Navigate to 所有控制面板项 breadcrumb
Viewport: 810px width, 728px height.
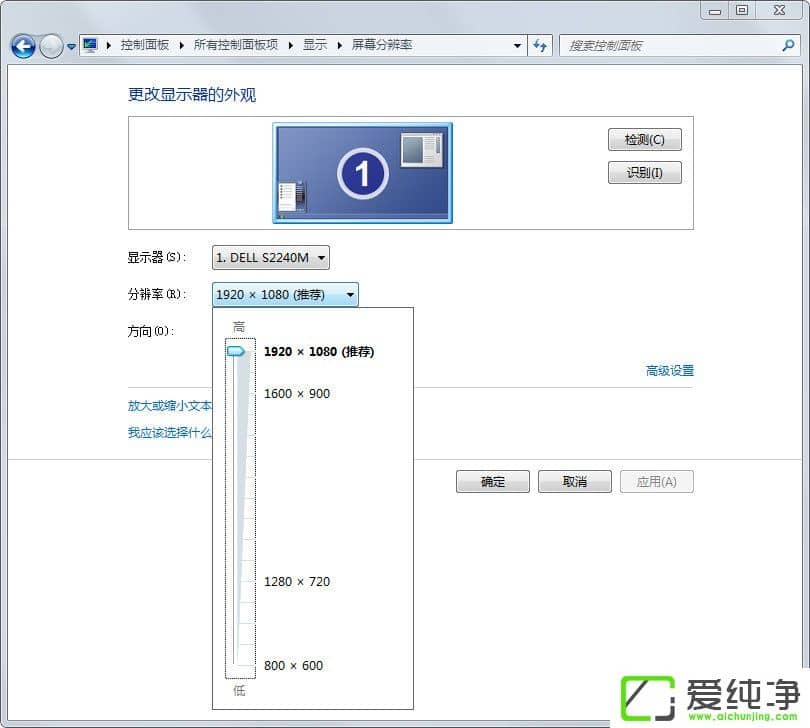[x=235, y=45]
